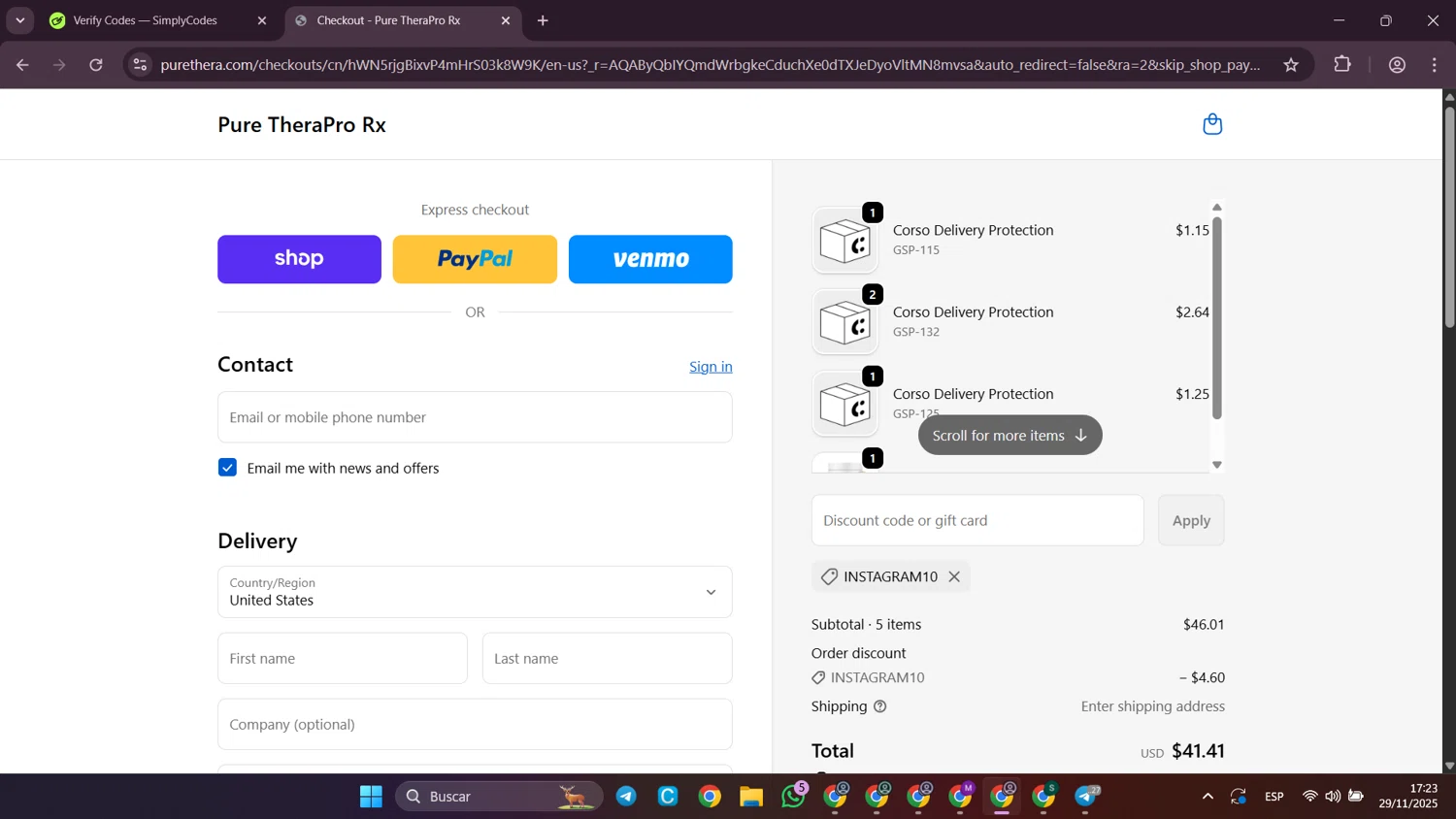Expand the Country/Region dropdown
This screenshot has height=819, width=1456.
475,592
